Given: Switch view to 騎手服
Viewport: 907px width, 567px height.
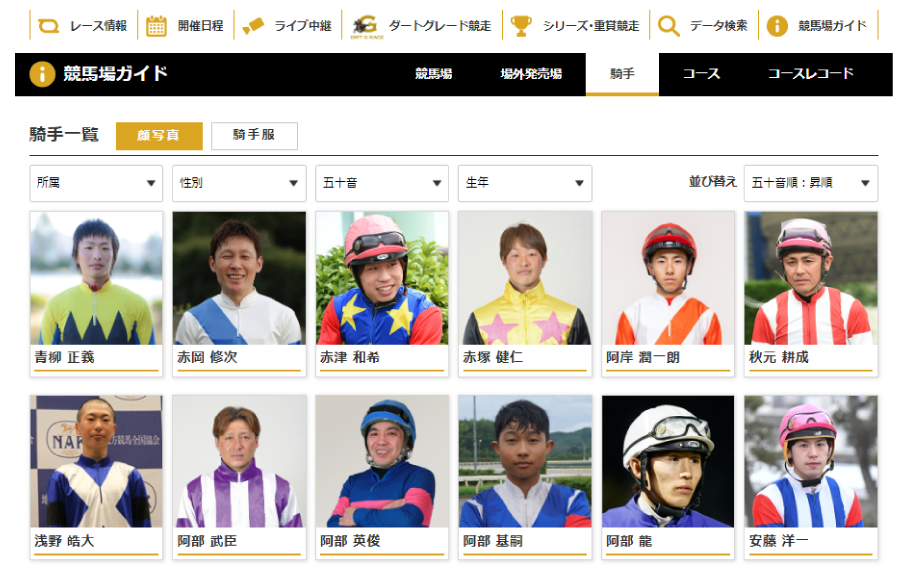Looking at the screenshot, I should pos(255,135).
